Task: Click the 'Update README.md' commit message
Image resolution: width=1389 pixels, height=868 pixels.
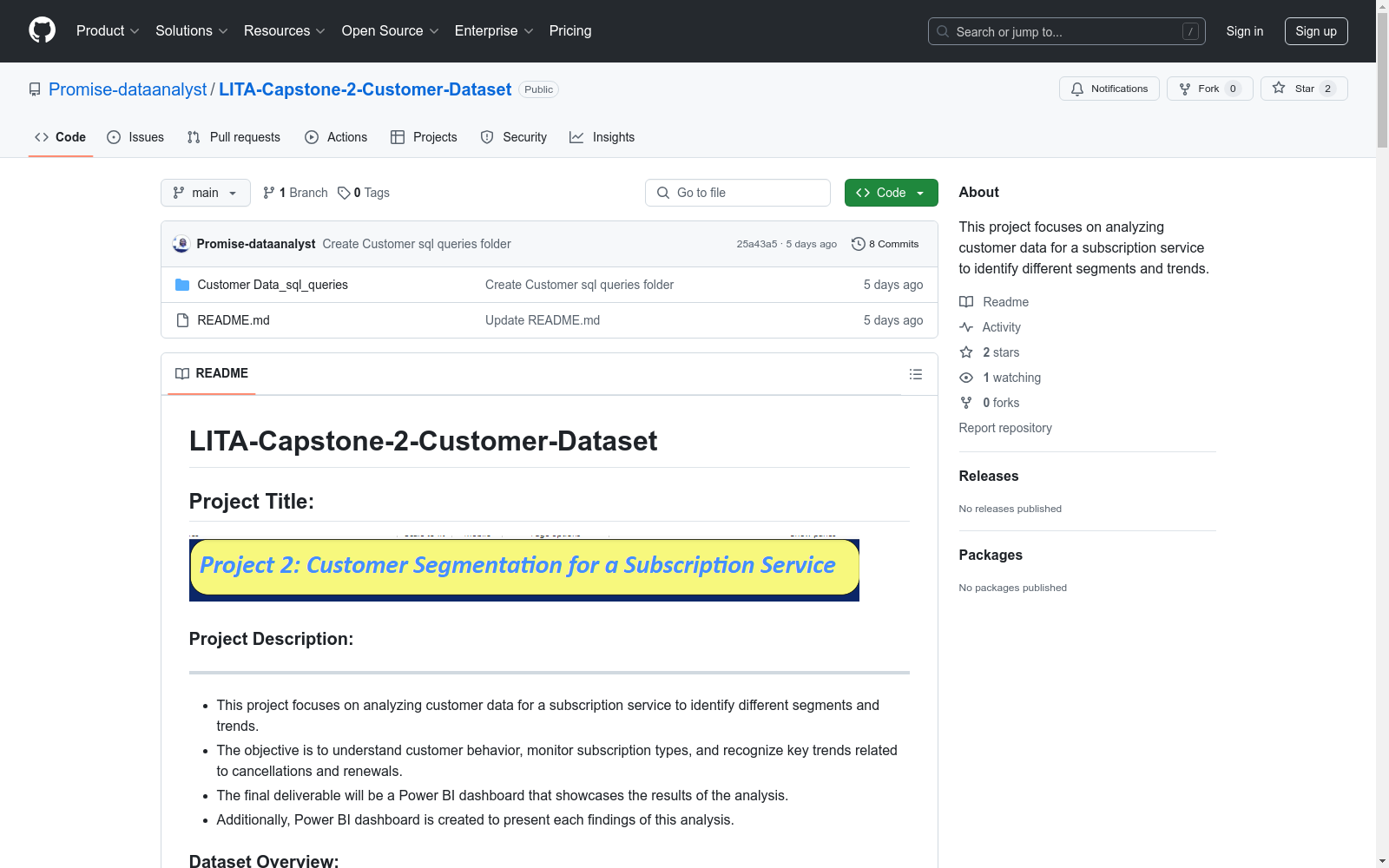Action: [543, 320]
